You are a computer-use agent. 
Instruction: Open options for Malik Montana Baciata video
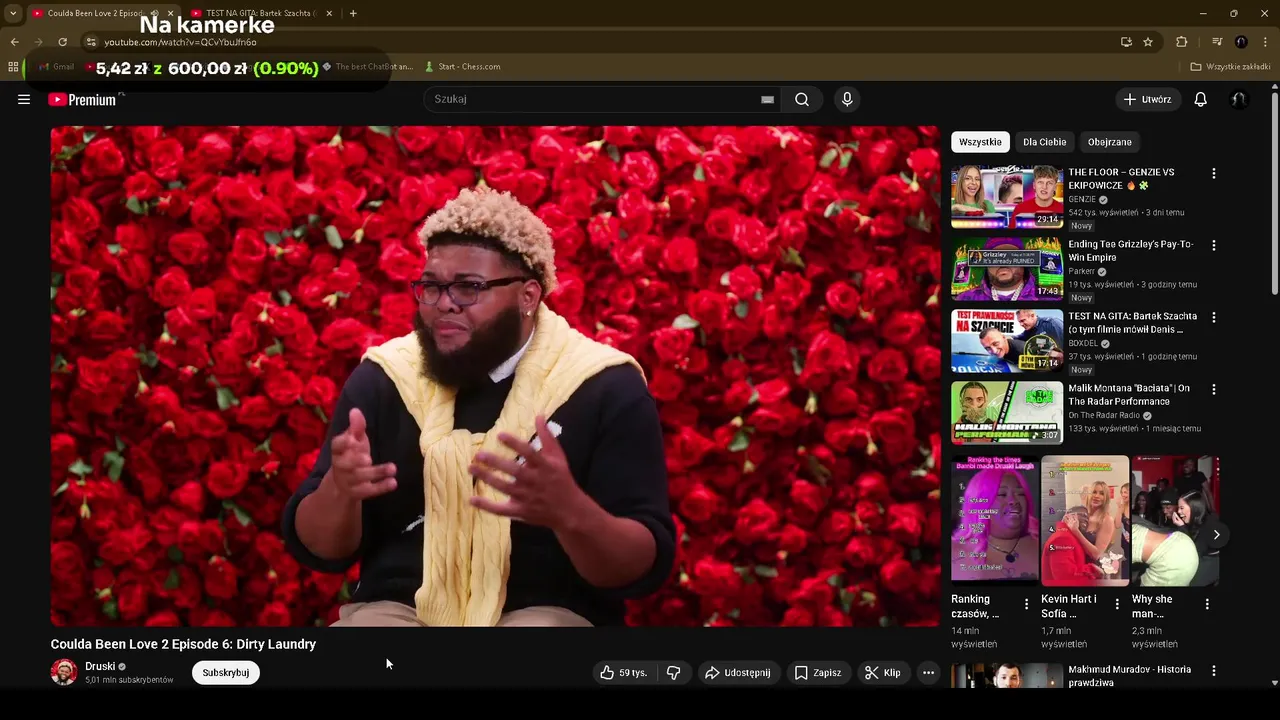tap(1214, 389)
